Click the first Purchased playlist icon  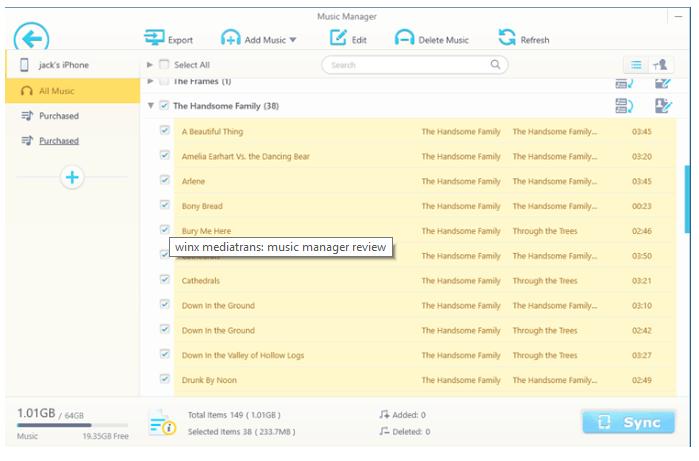pyautogui.click(x=27, y=116)
